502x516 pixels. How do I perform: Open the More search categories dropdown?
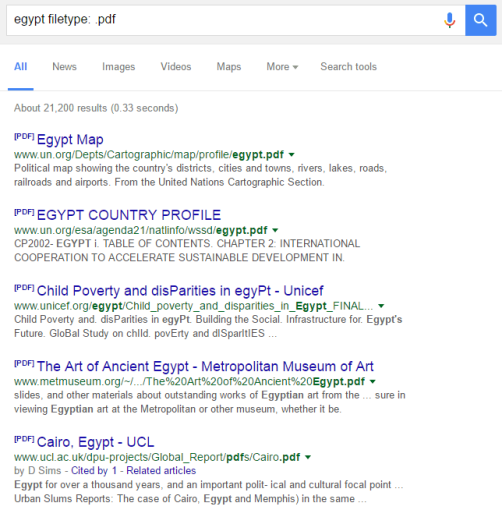click(282, 67)
